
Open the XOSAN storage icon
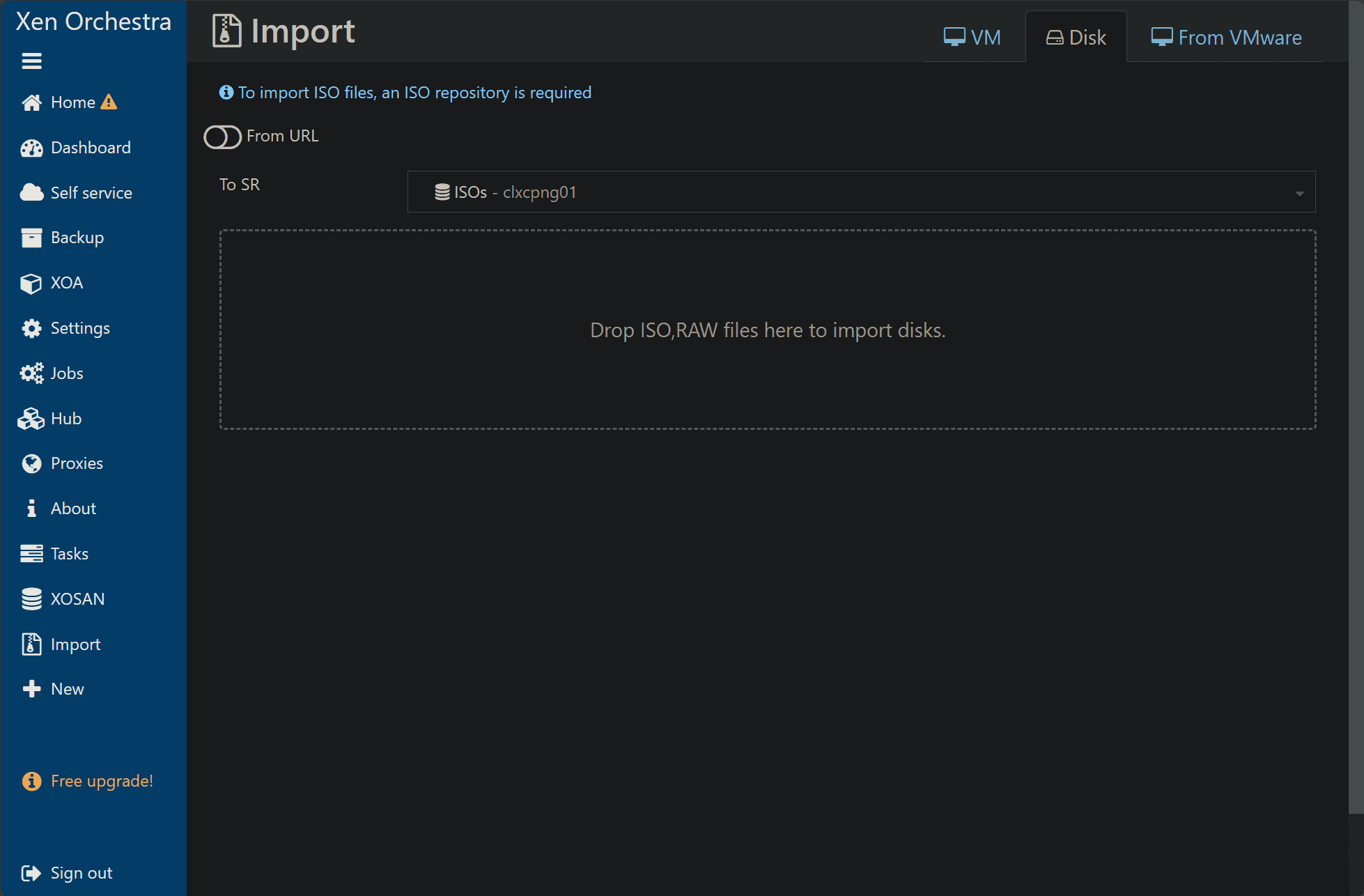click(x=32, y=598)
